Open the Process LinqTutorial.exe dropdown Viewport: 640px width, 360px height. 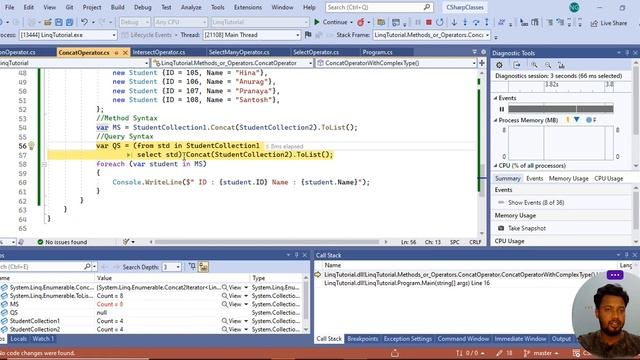tap(68, 35)
